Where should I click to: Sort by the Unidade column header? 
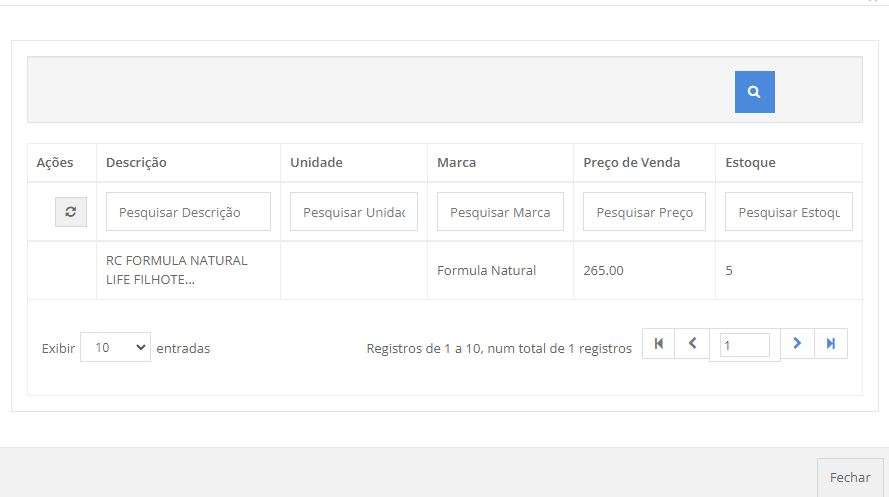(x=316, y=163)
